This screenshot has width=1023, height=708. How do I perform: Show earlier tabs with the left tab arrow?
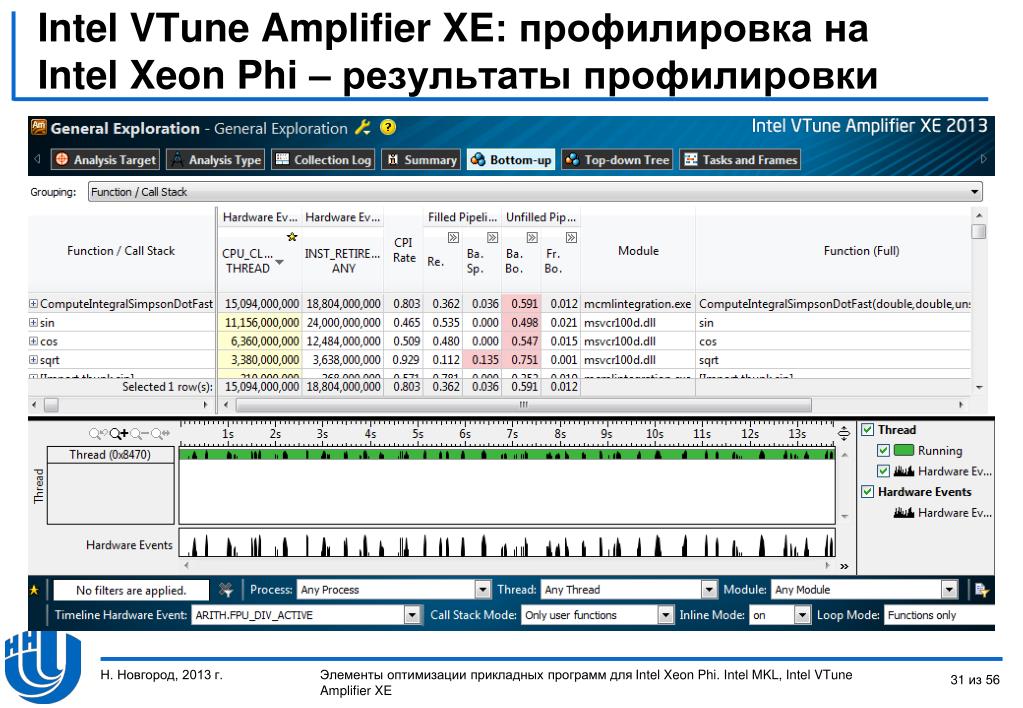[37, 159]
